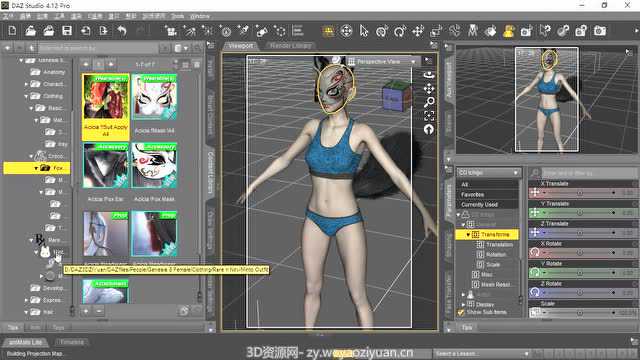
Task: Click the content library search field
Action: click(97, 48)
